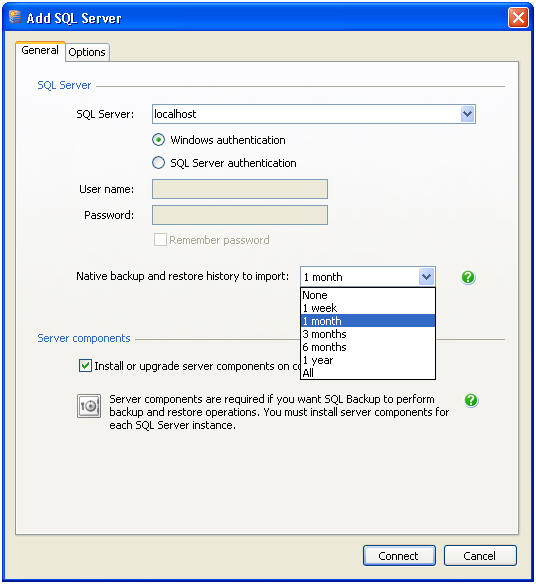
Task: Choose 1 week from the history list
Action: click(x=368, y=308)
